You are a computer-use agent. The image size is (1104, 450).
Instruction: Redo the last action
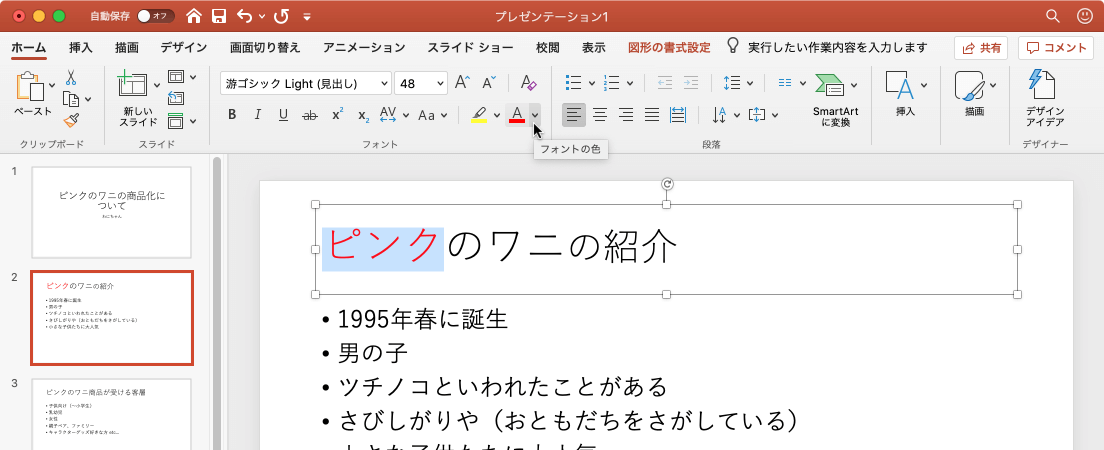coord(282,15)
